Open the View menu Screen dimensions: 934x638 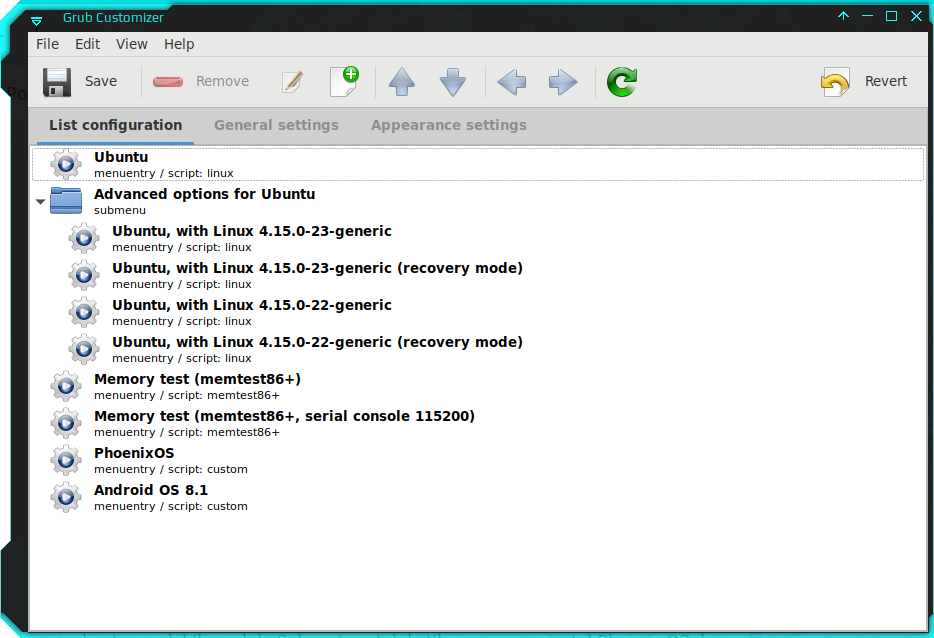pyautogui.click(x=131, y=44)
